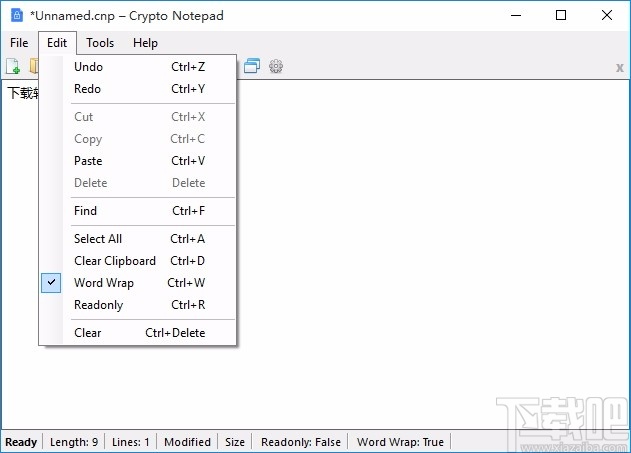Screen dimensions: 631x453
Task: Click the New file toolbar icon
Action: tap(13, 66)
